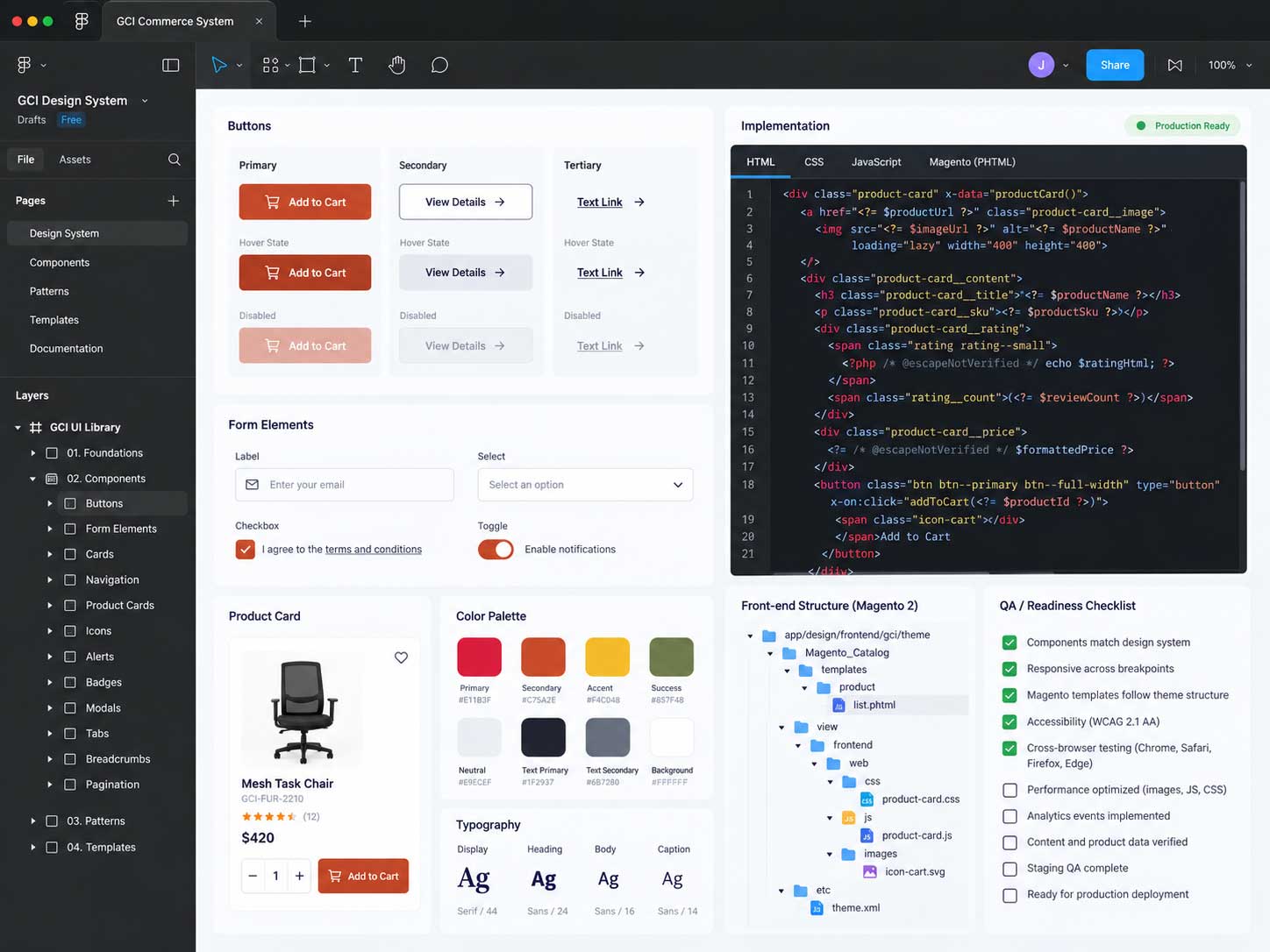
Task: Click secondary View Details default button
Action: point(466,202)
